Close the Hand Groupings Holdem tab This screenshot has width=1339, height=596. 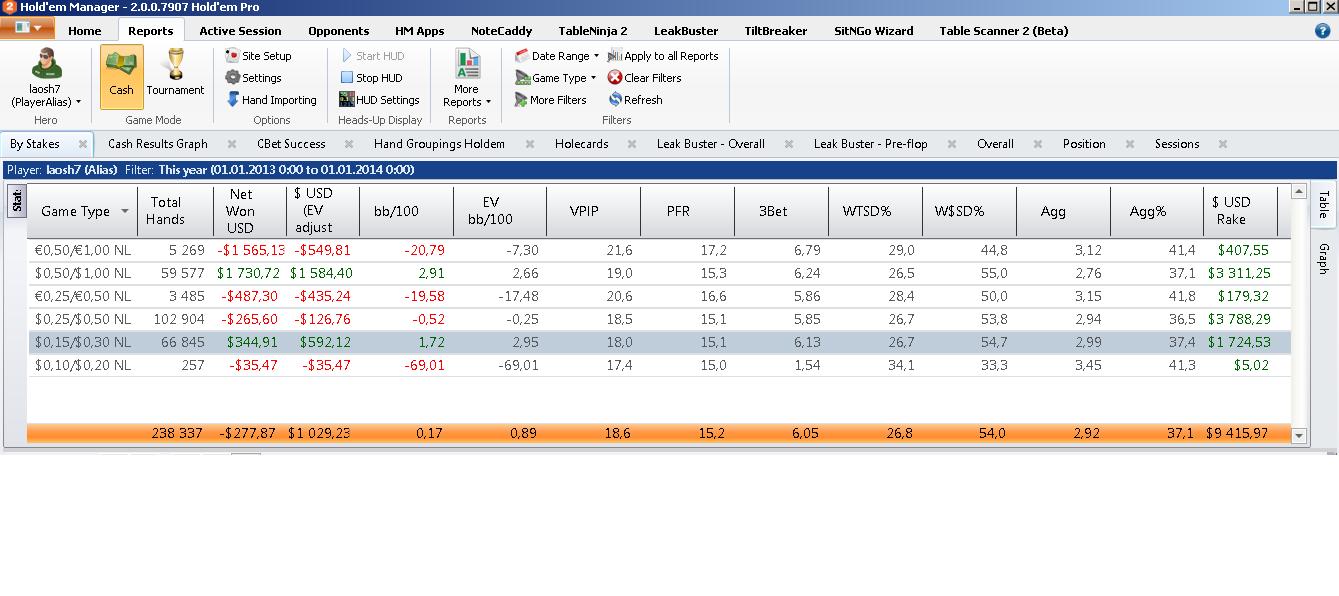click(x=530, y=144)
